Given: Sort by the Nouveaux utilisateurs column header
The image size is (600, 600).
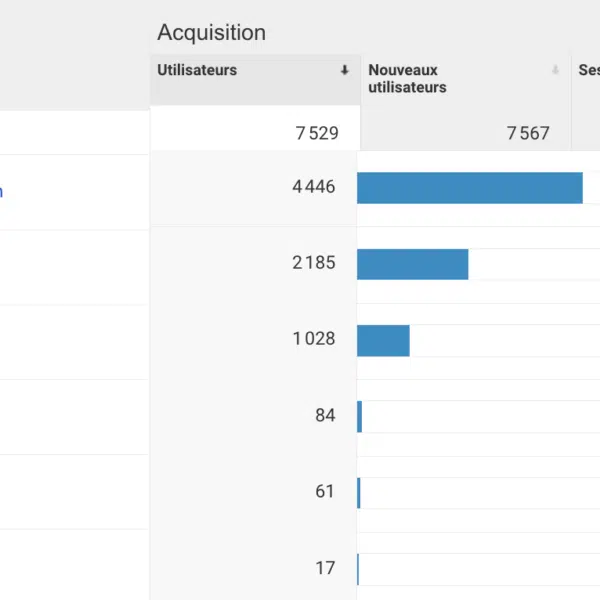Looking at the screenshot, I should pyautogui.click(x=407, y=79).
